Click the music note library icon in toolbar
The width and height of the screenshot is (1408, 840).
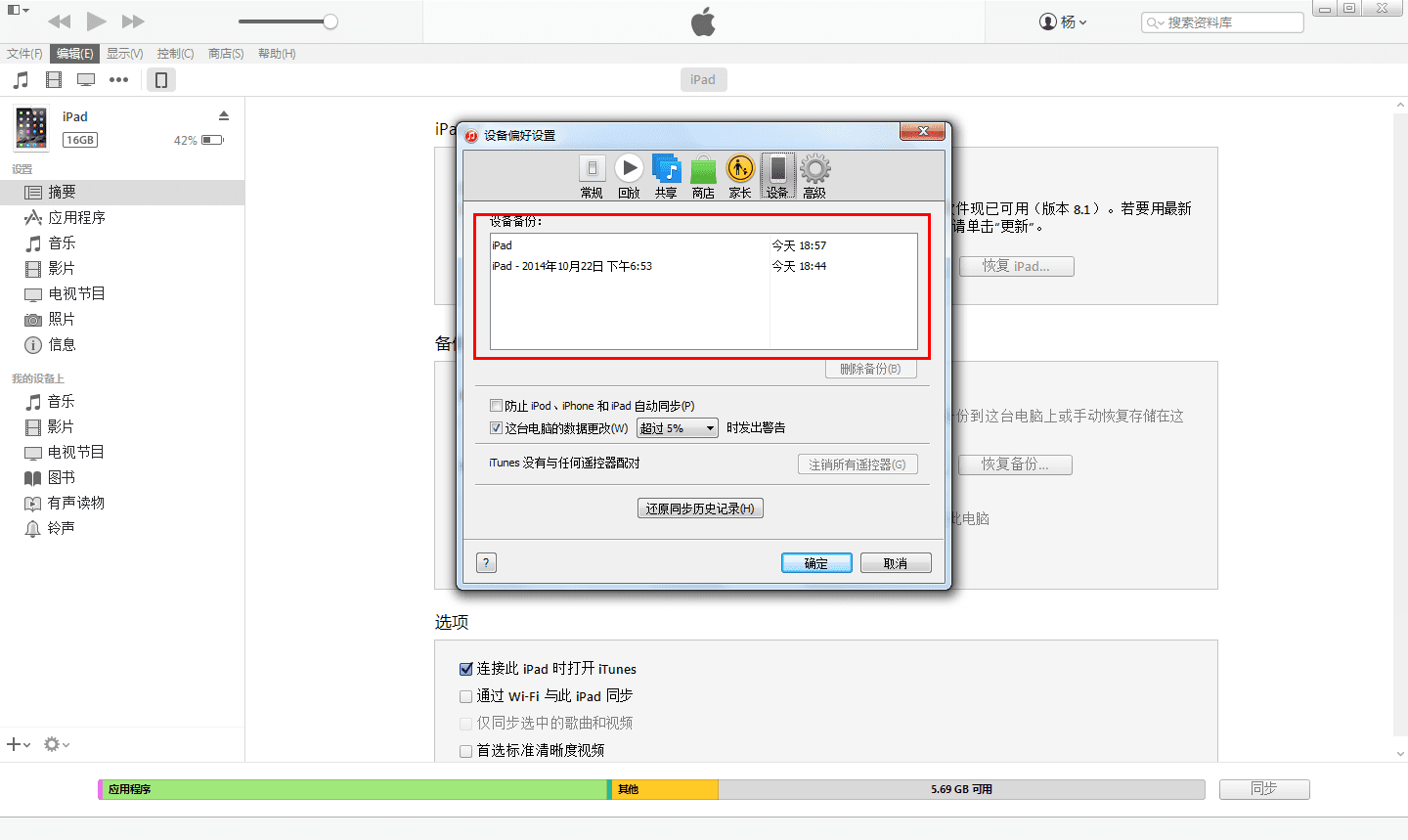(x=21, y=80)
